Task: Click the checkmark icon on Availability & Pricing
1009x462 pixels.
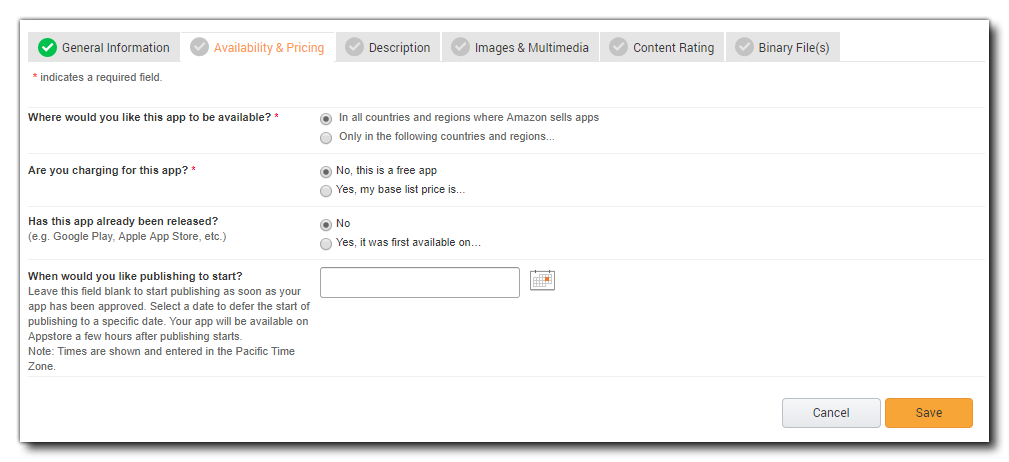Action: [199, 47]
